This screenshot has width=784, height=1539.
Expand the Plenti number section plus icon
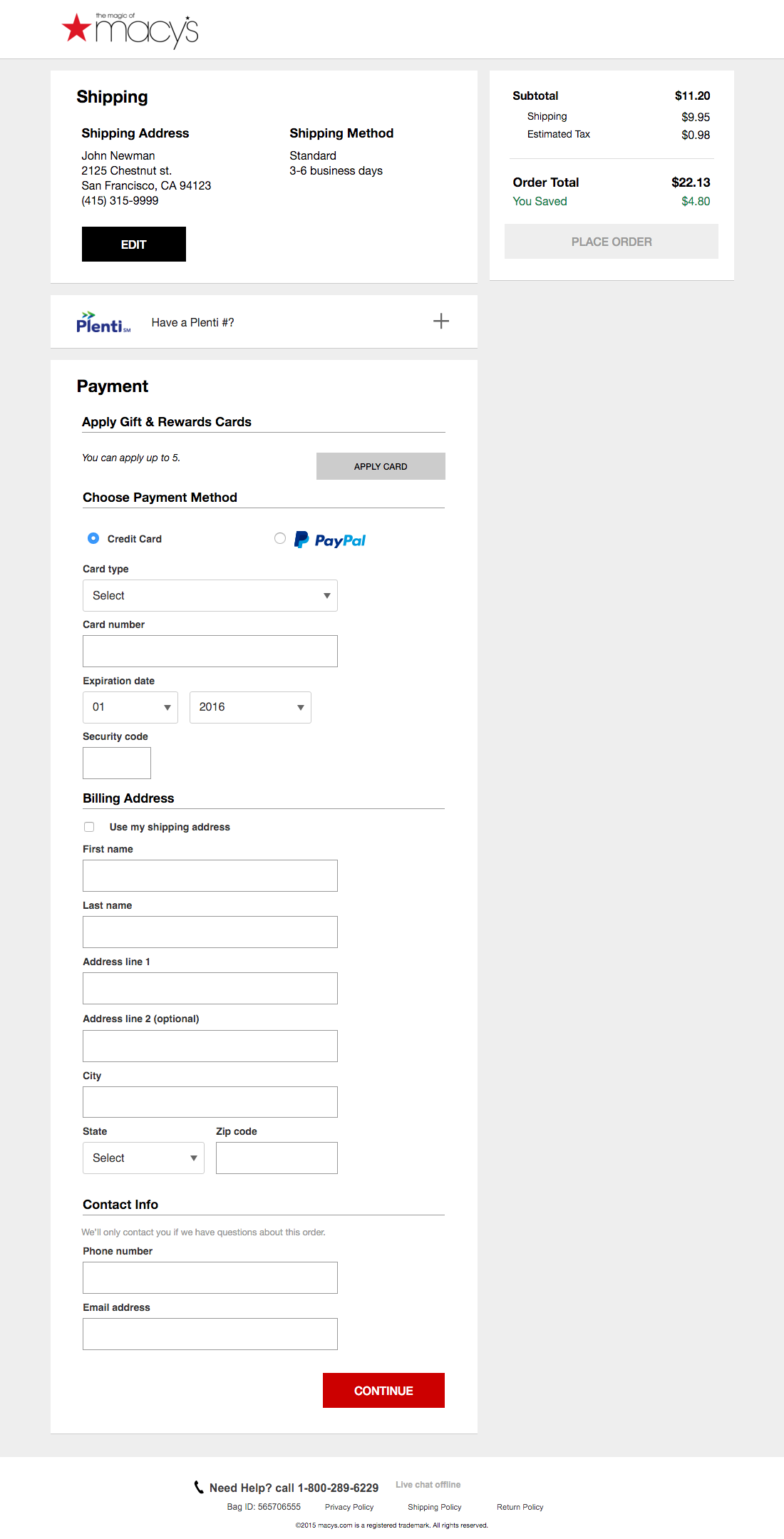pos(441,321)
